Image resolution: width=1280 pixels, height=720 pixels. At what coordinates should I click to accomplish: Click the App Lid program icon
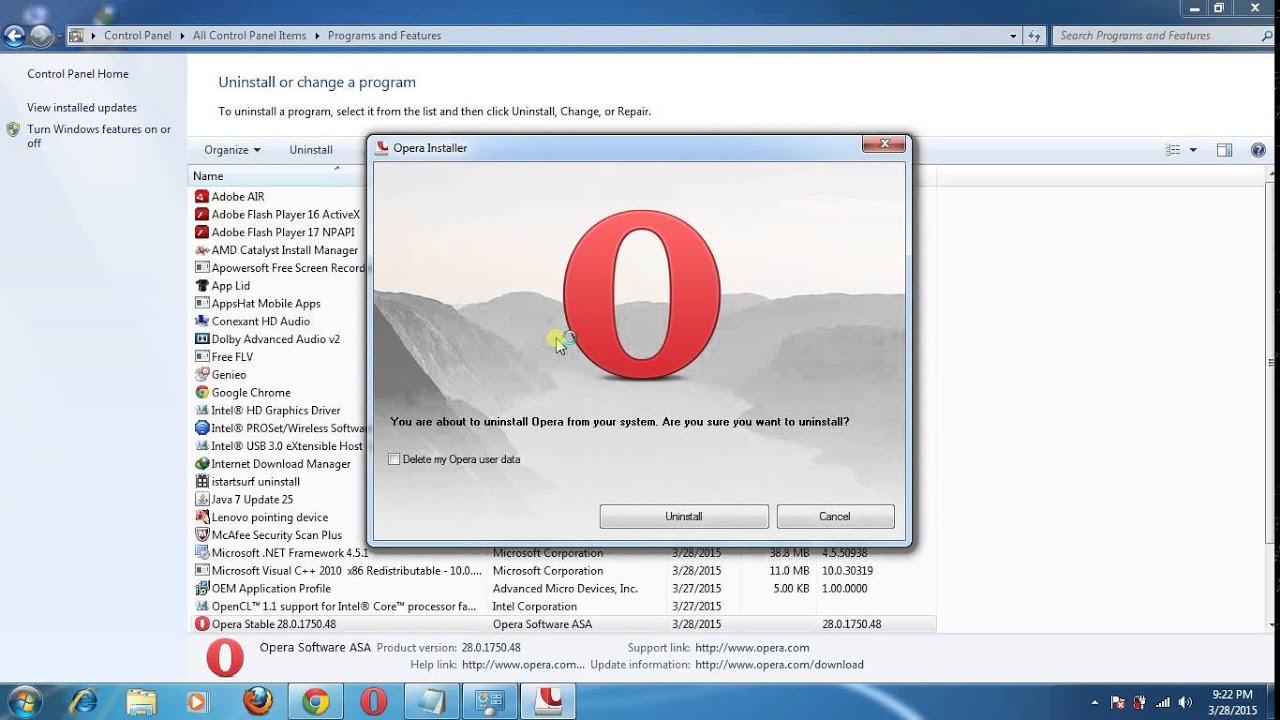tap(202, 286)
